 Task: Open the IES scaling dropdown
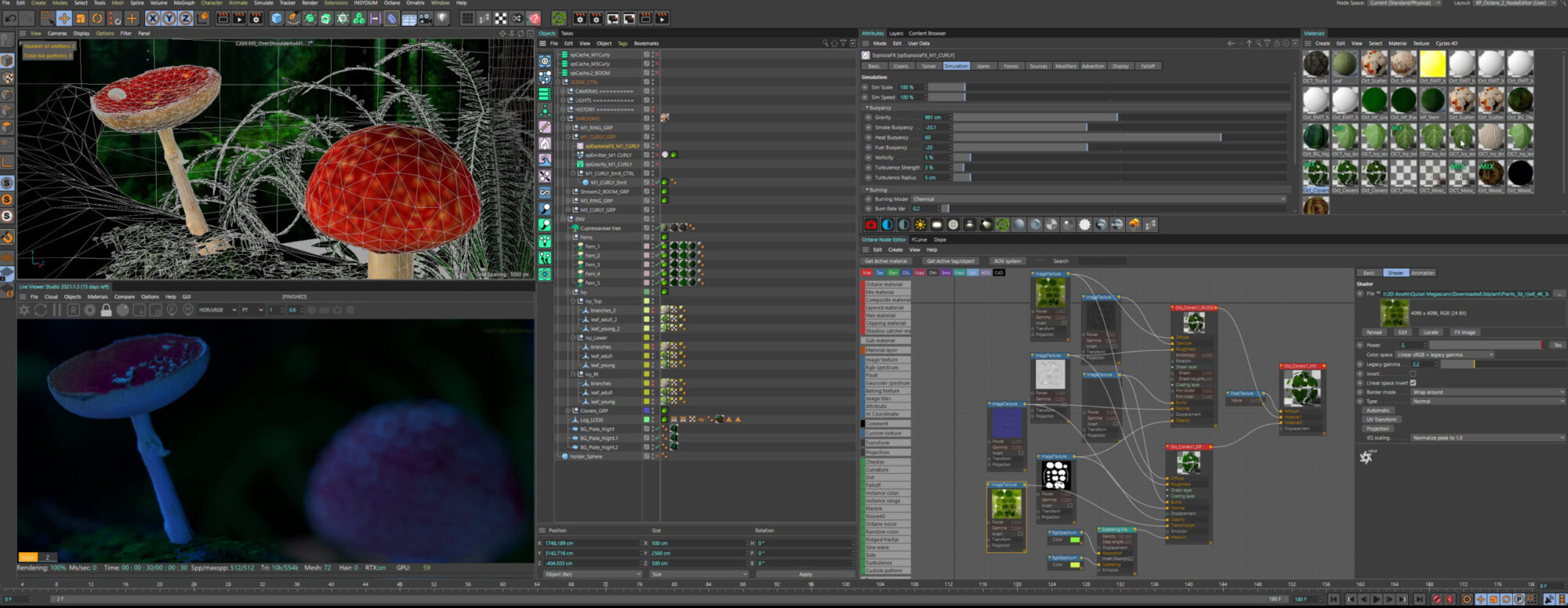click(x=1488, y=438)
